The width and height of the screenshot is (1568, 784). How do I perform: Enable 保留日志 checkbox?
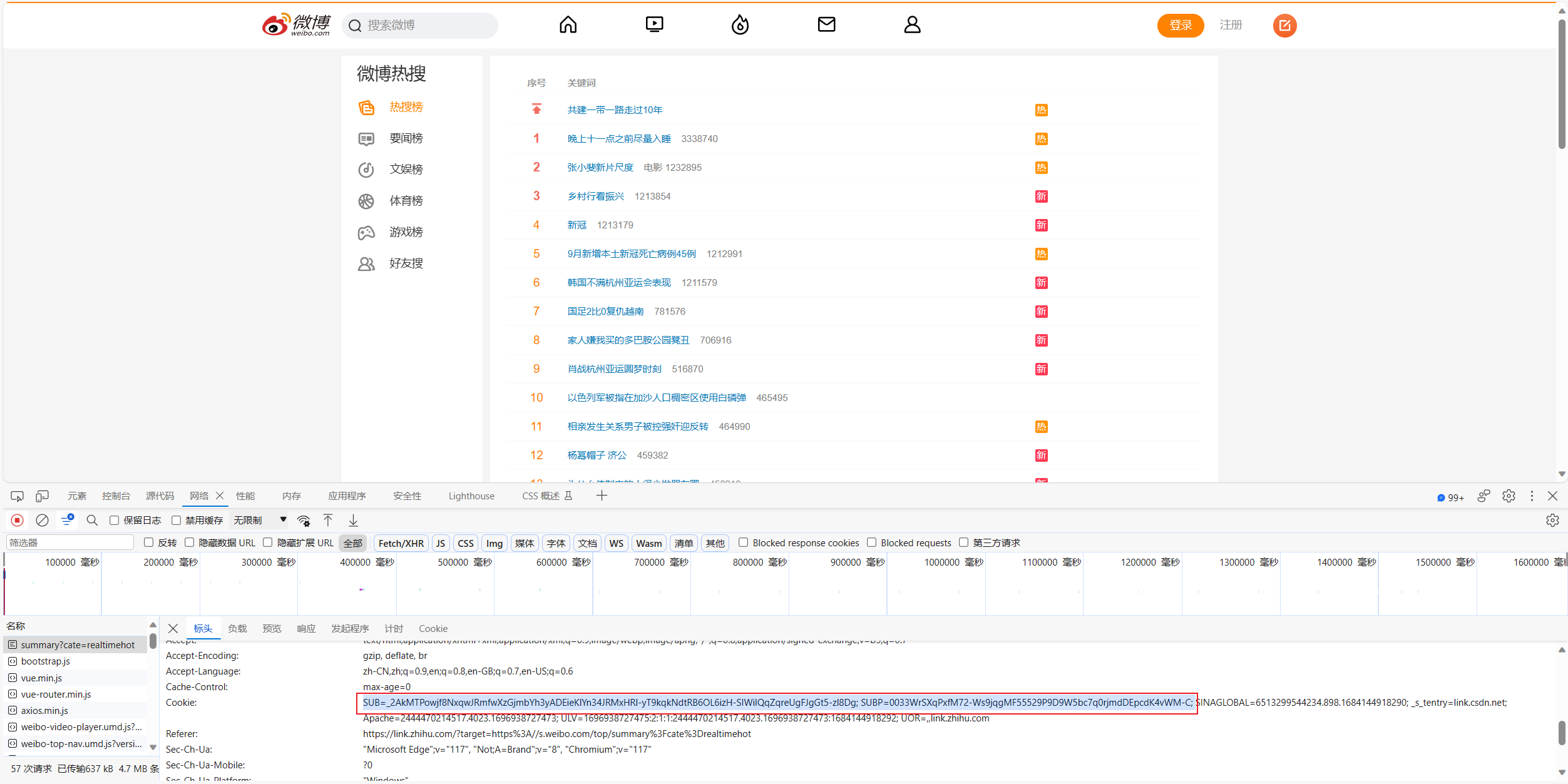(114, 520)
